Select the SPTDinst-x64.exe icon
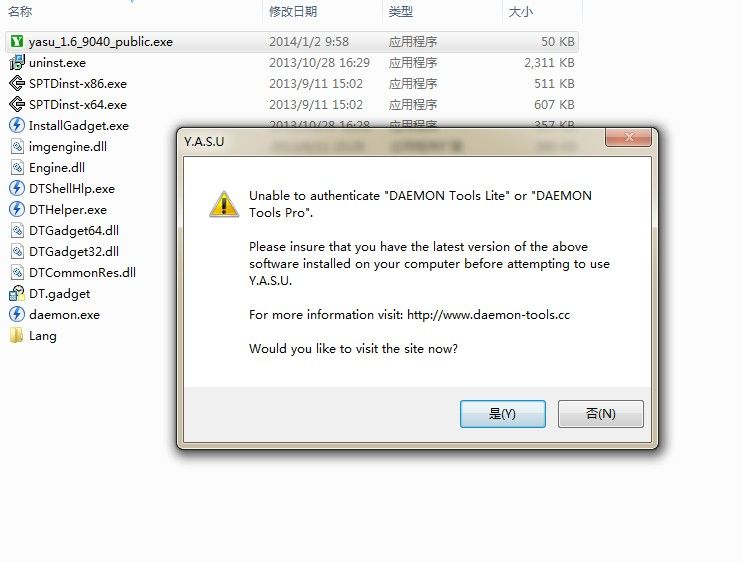 [x=17, y=104]
